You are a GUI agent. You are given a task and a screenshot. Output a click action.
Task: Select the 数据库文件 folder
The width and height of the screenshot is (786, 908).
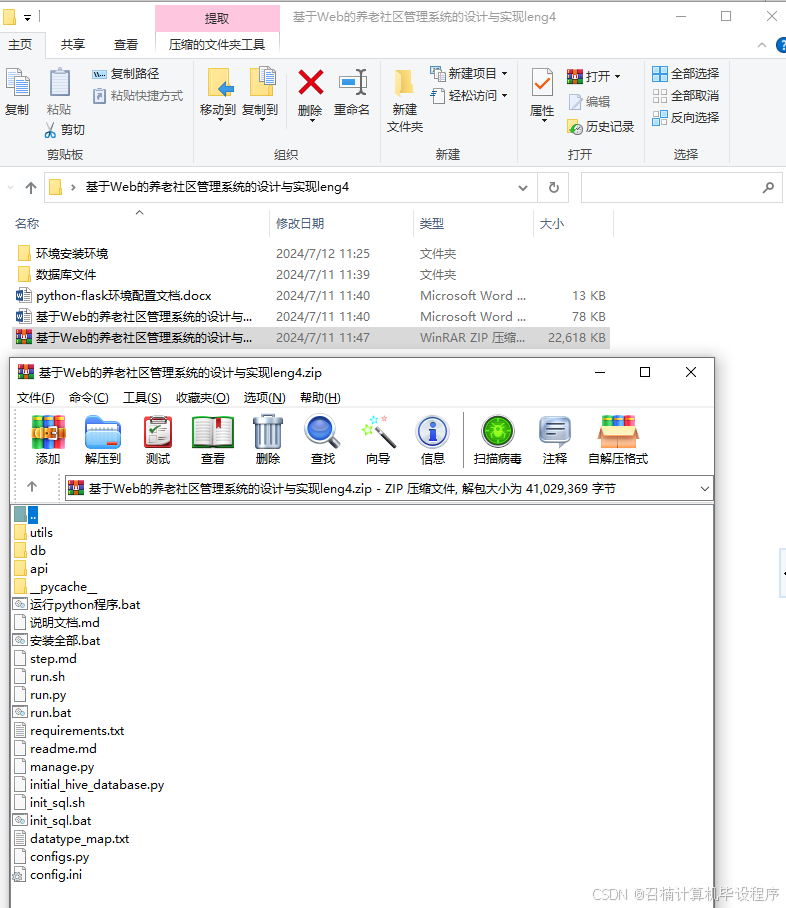(x=310, y=274)
